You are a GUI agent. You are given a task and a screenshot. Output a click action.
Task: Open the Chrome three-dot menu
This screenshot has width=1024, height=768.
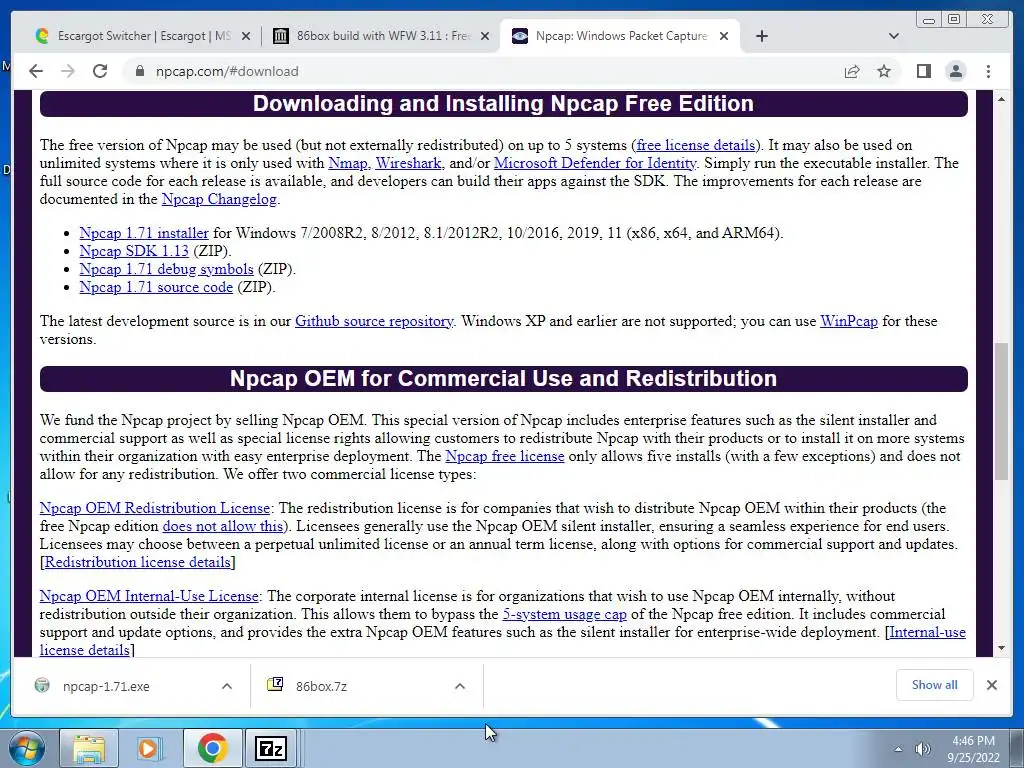[x=988, y=71]
